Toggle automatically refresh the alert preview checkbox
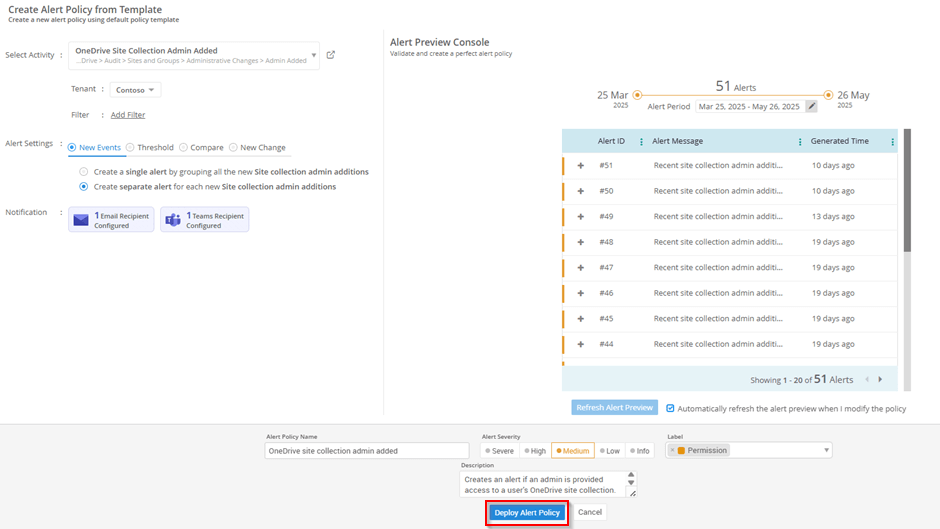The width and height of the screenshot is (940, 529). (x=670, y=408)
